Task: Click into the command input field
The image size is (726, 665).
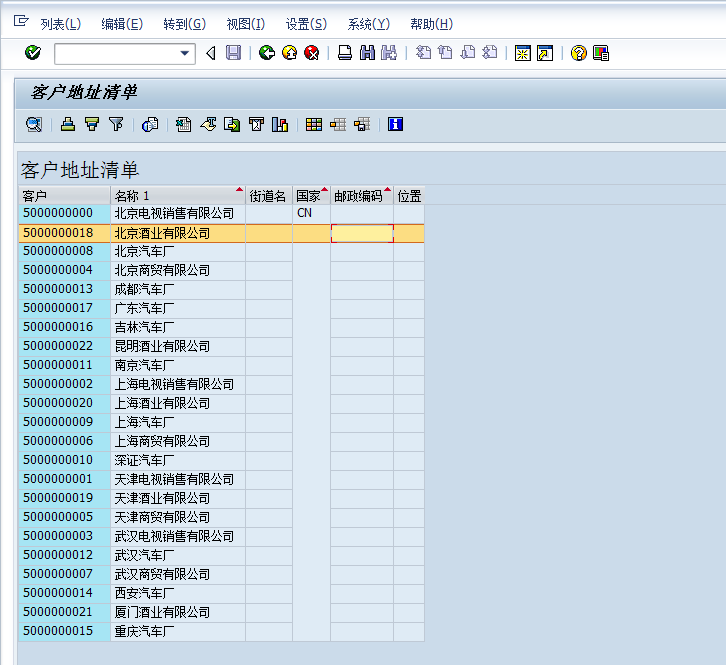Action: [117, 53]
